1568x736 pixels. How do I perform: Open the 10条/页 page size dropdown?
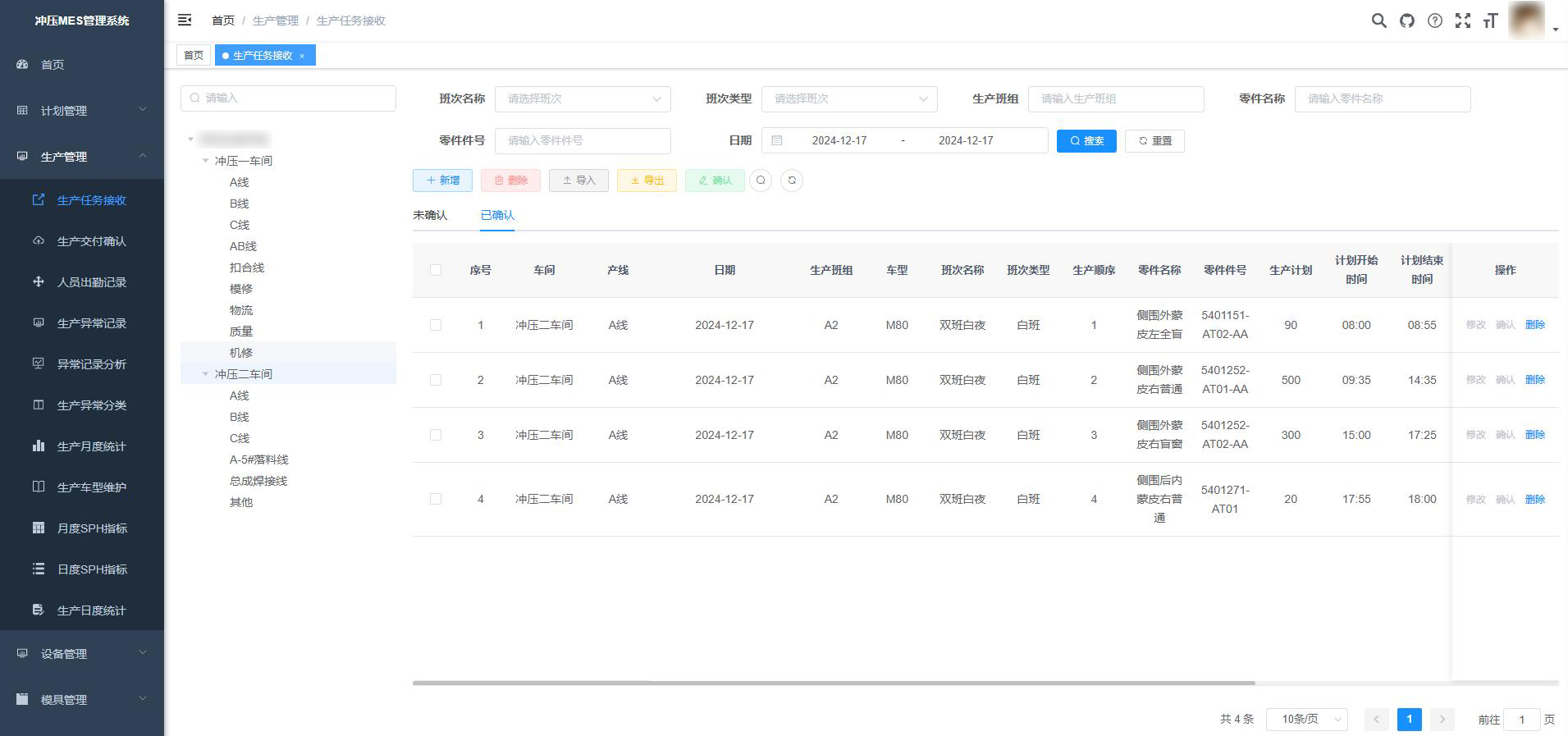tap(1306, 720)
